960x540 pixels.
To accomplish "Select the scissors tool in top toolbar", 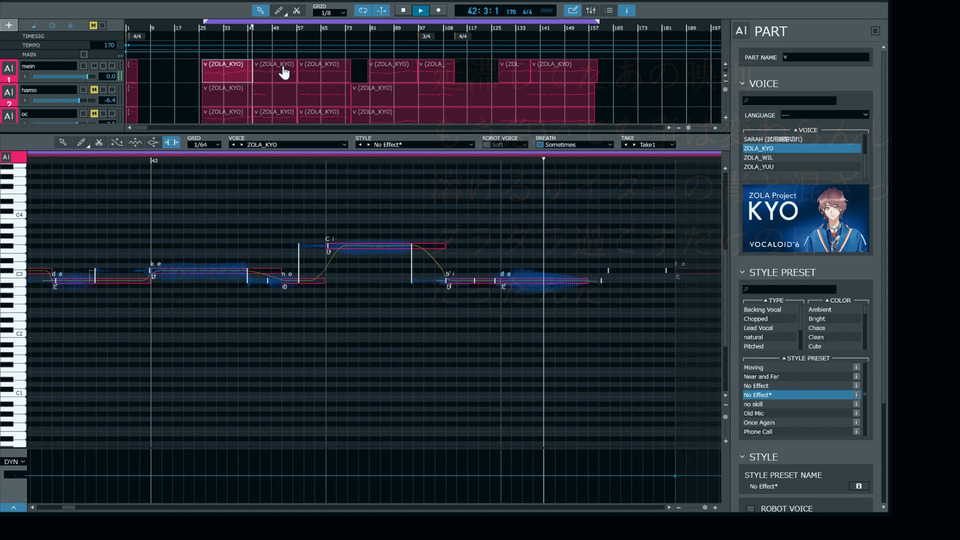I will [x=297, y=10].
